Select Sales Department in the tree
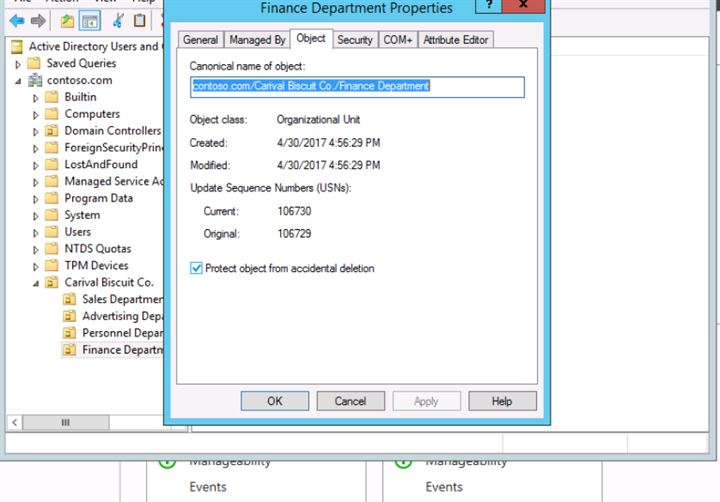Screen dimensions: 720x502 [120, 299]
